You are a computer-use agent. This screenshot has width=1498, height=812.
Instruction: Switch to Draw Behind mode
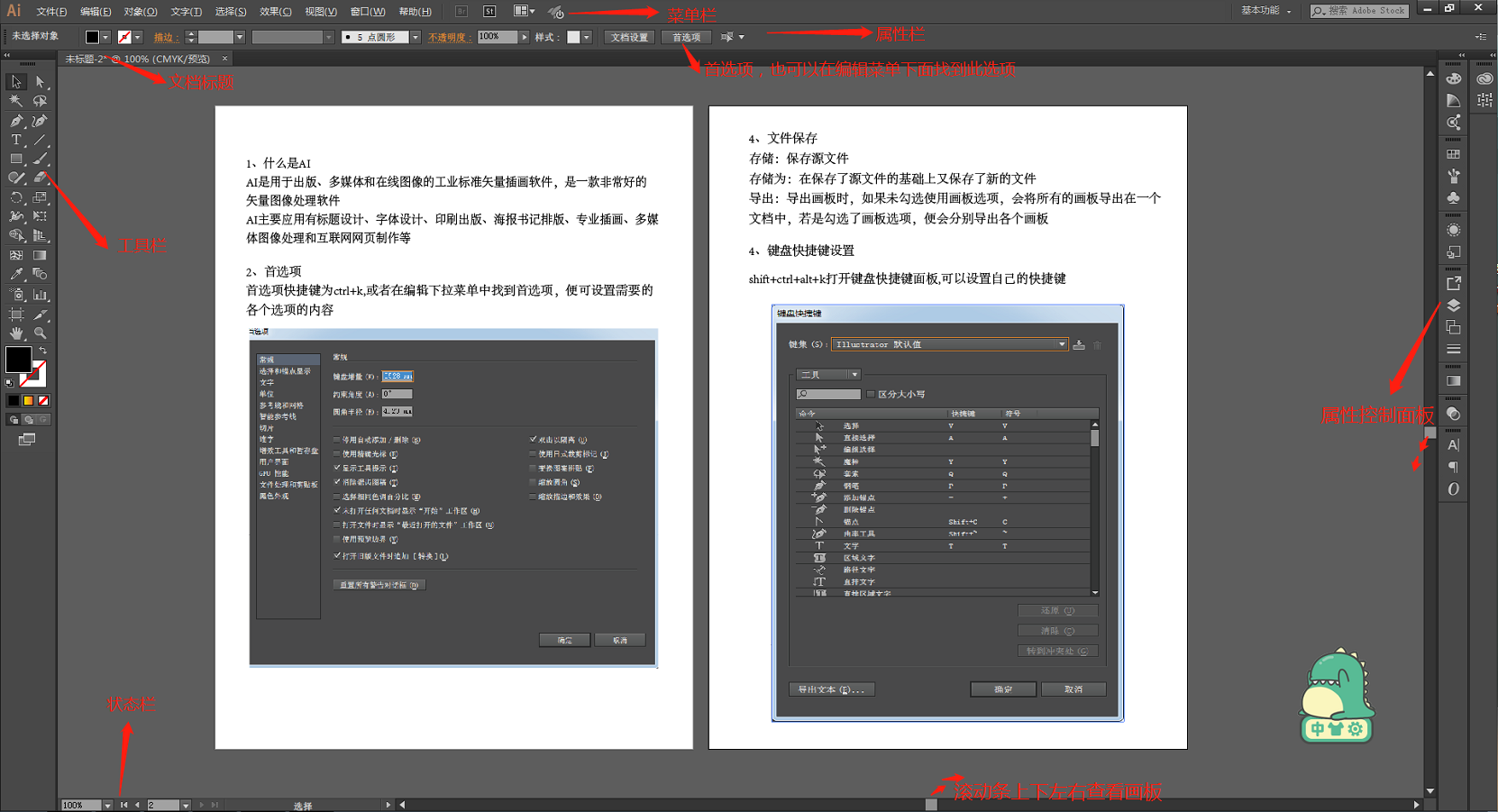[29, 420]
